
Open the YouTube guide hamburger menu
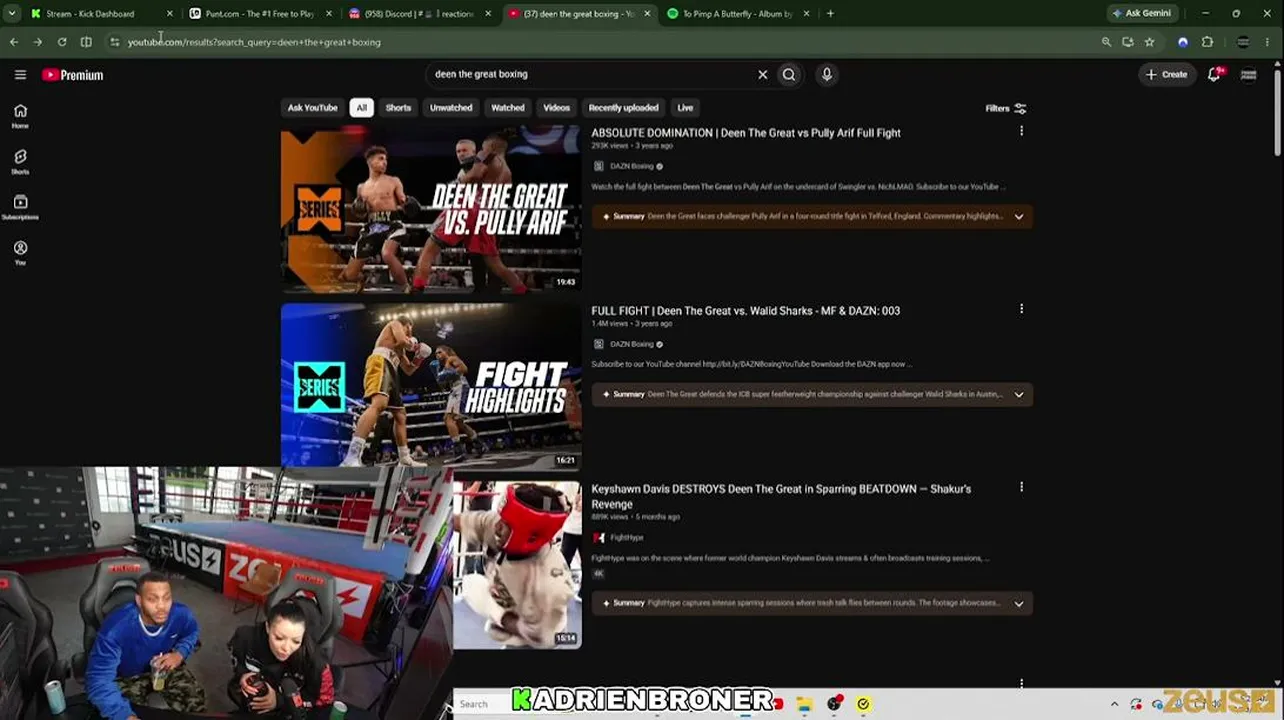coord(20,75)
